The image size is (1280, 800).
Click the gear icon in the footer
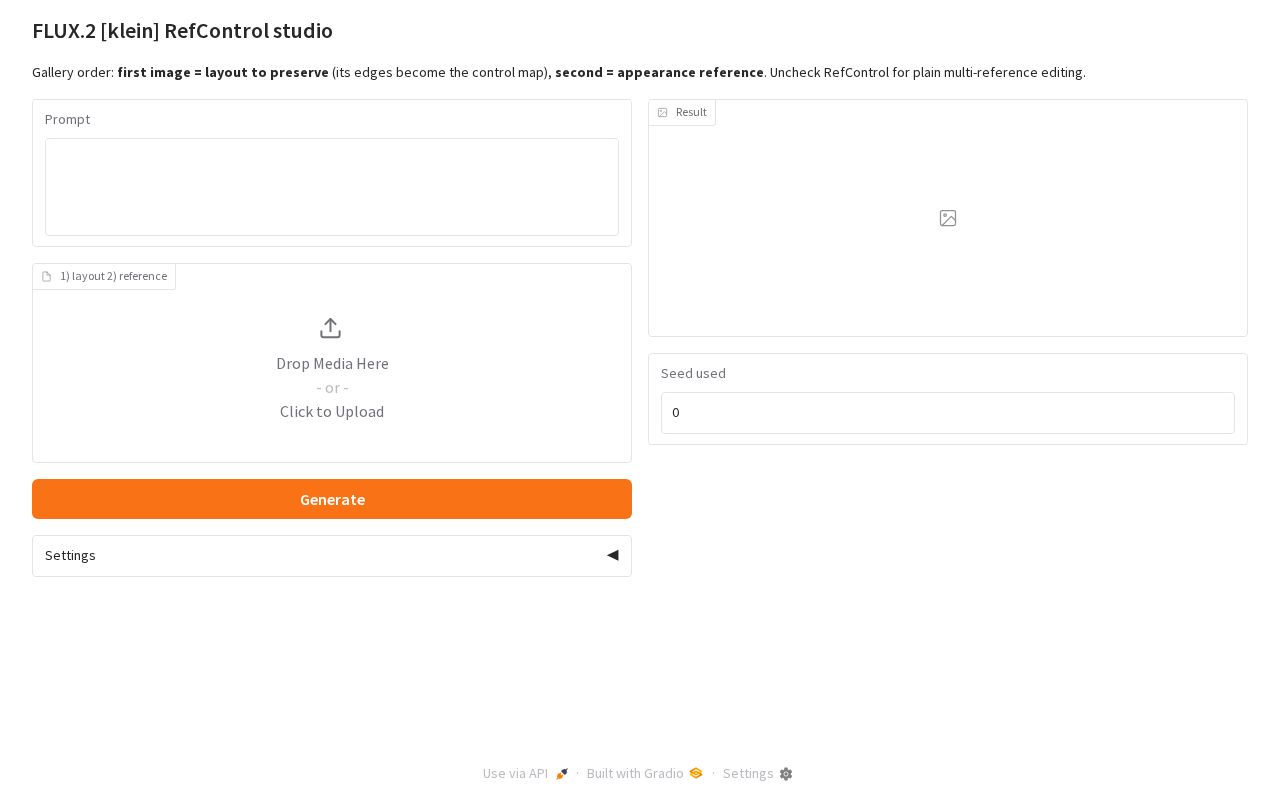(786, 774)
